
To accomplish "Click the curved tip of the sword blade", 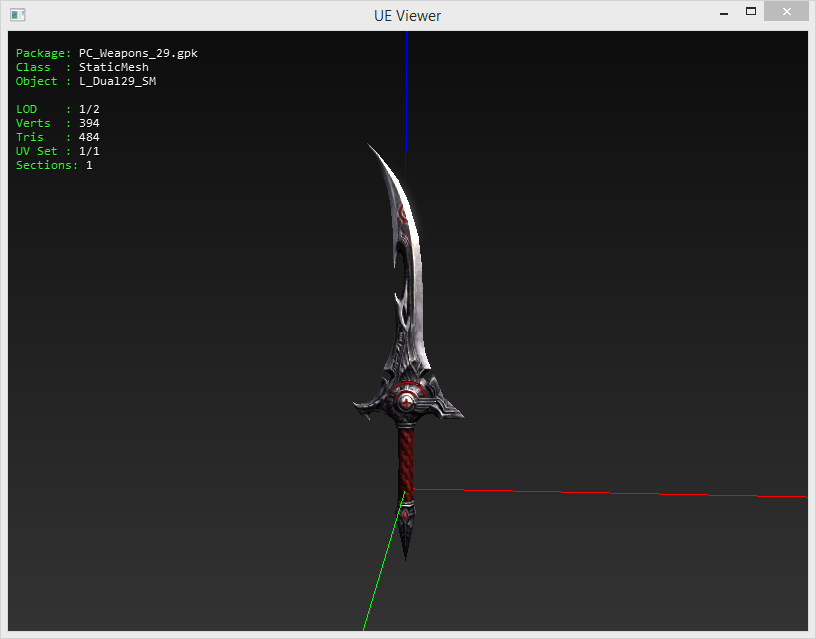I will pyautogui.click(x=379, y=158).
